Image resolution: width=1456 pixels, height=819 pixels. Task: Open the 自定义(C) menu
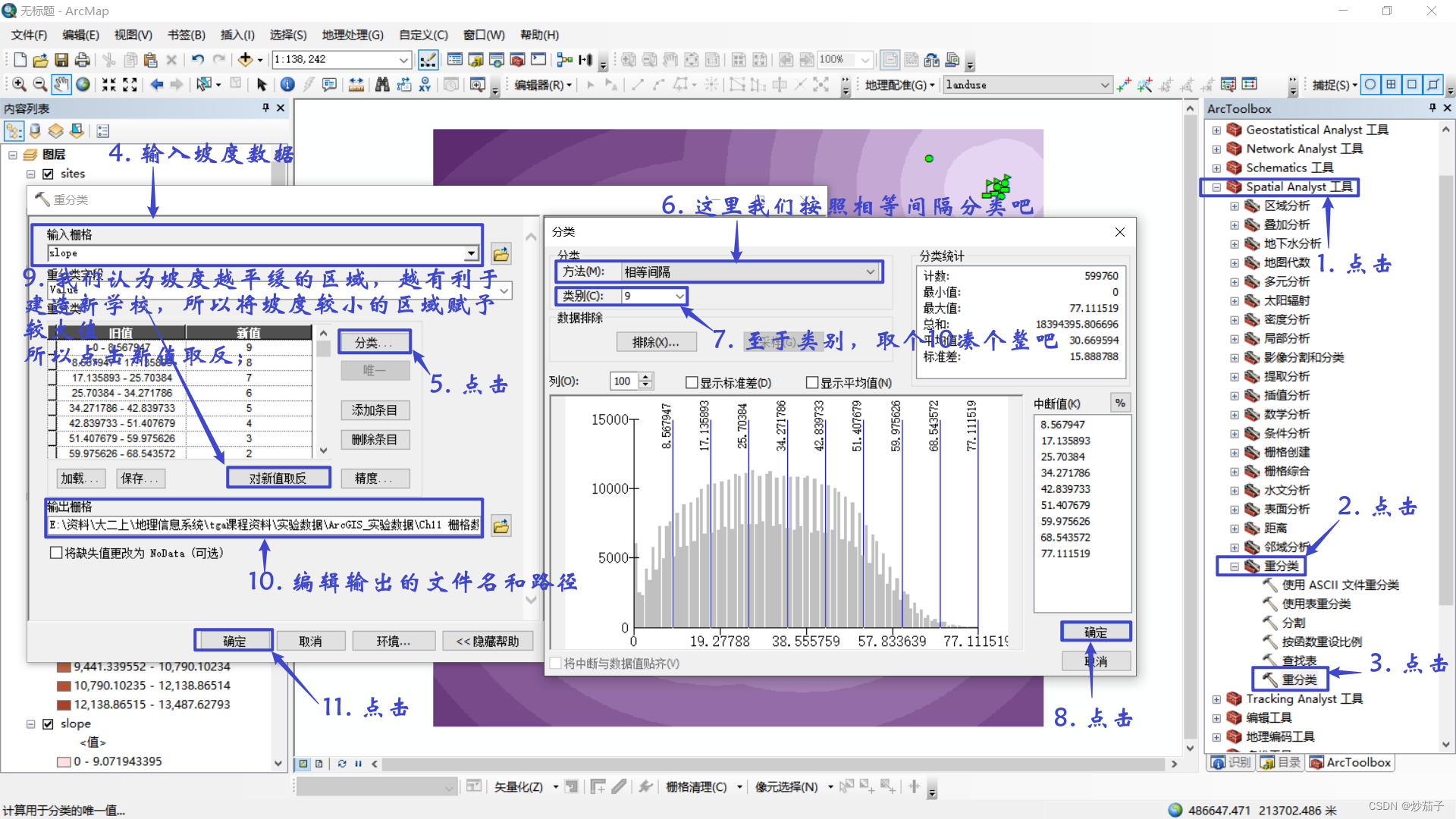pos(423,35)
